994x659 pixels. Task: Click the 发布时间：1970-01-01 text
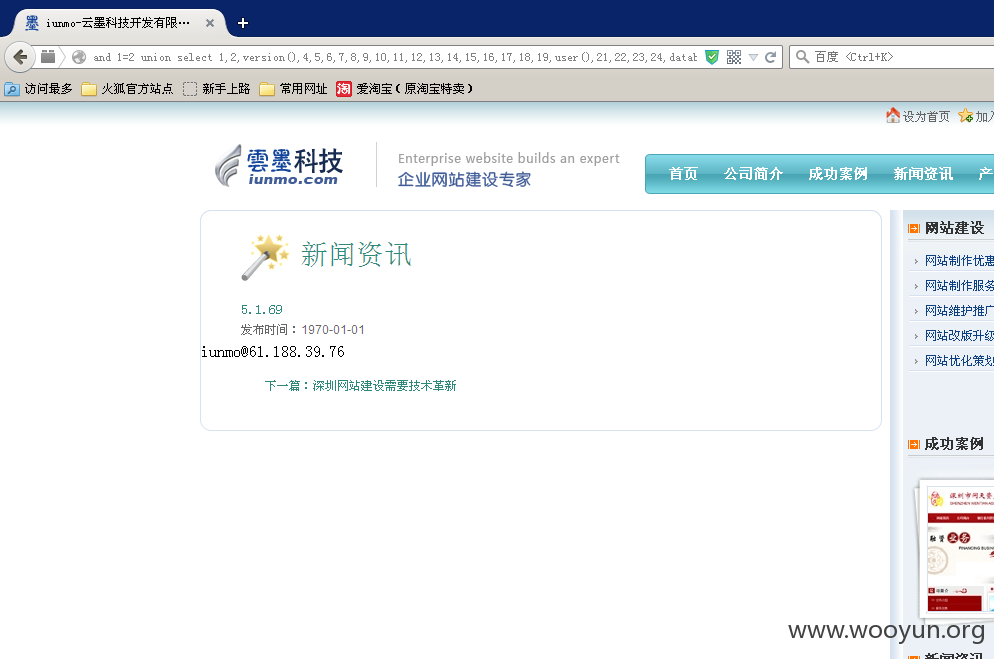(x=302, y=330)
